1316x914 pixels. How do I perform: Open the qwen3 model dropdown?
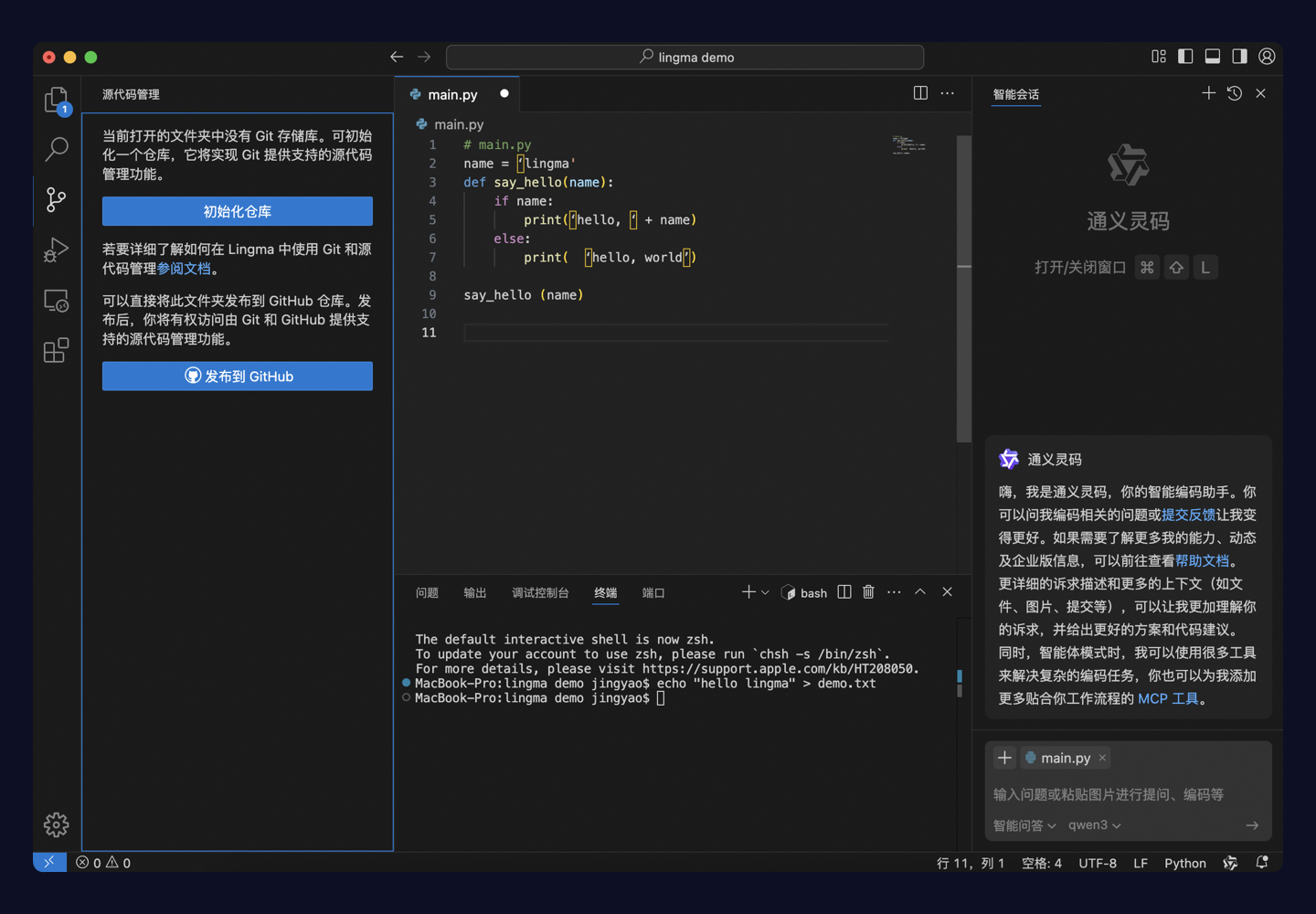click(x=1095, y=825)
